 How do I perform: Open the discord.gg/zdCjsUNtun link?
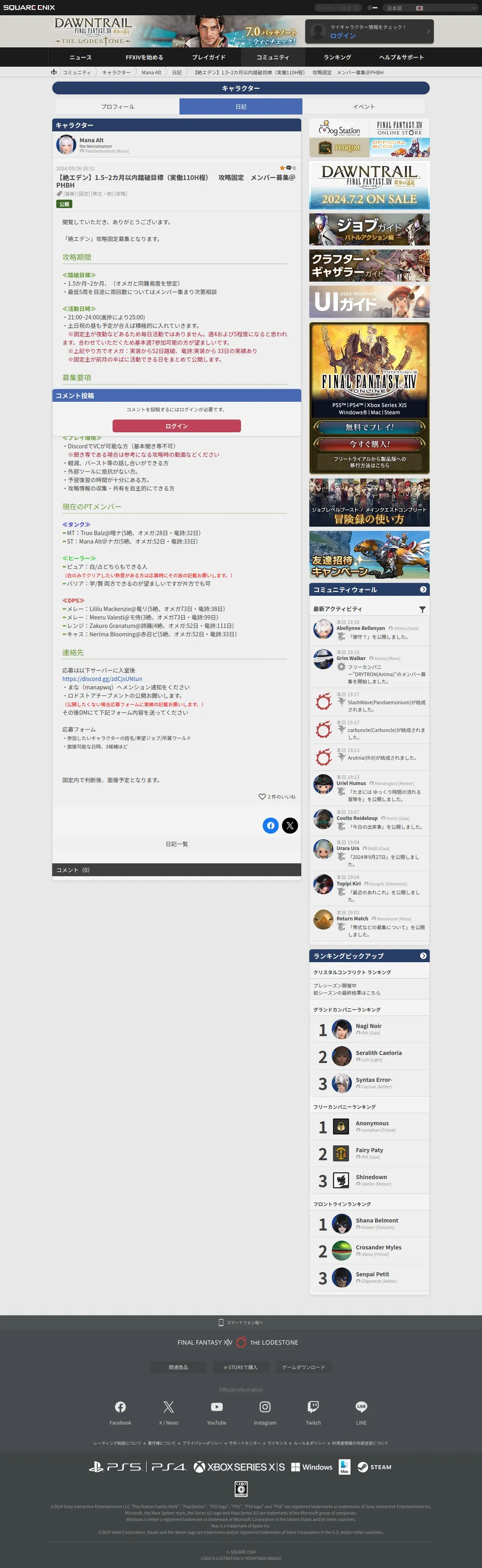coord(102,679)
